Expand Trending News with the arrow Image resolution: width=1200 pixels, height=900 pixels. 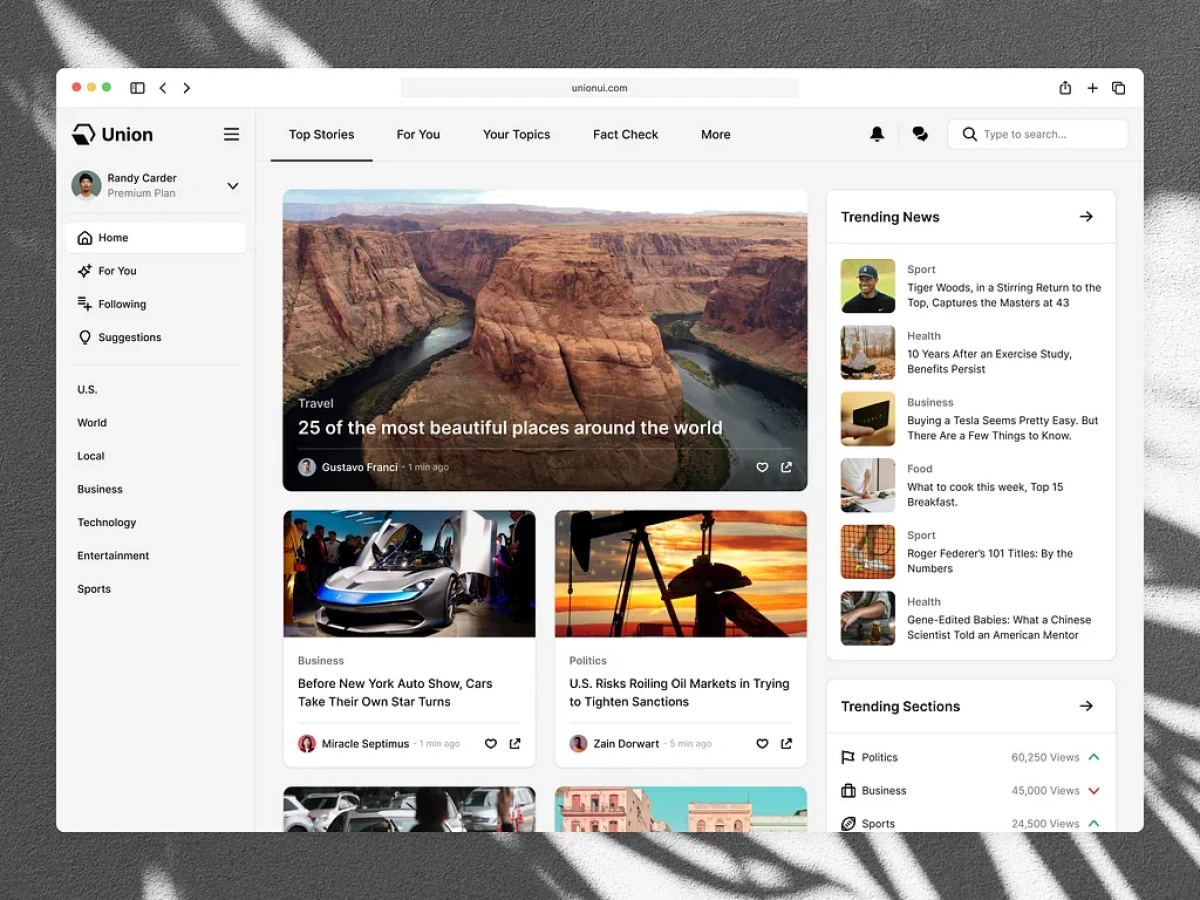(x=1086, y=217)
